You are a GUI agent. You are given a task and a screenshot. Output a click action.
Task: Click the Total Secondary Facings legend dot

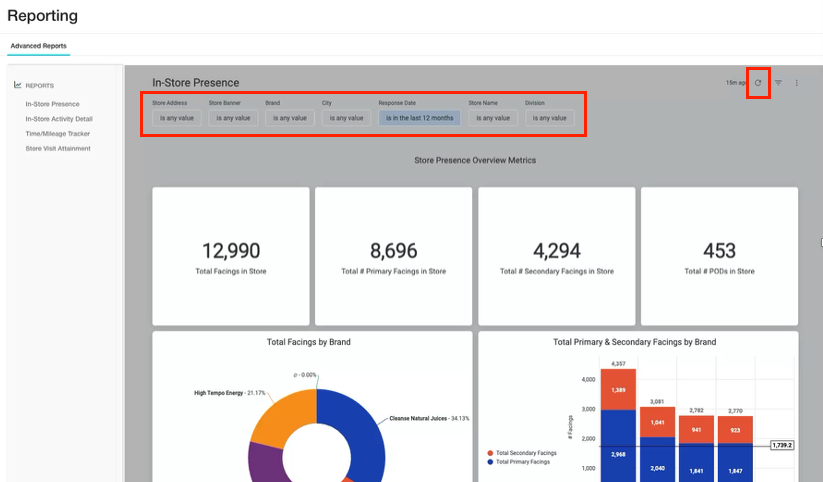pos(490,453)
